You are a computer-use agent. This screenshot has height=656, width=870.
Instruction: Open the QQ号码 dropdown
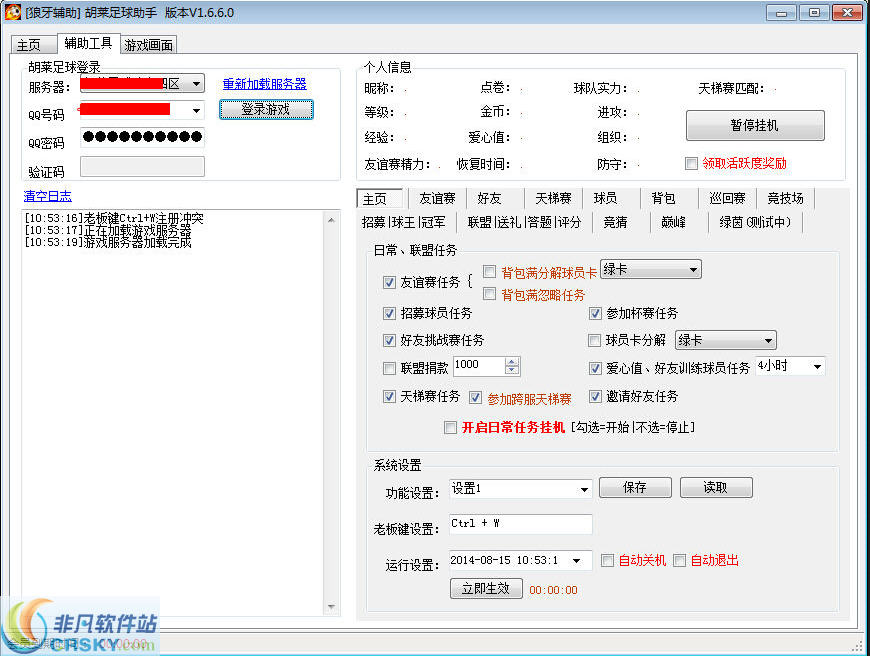pos(196,110)
